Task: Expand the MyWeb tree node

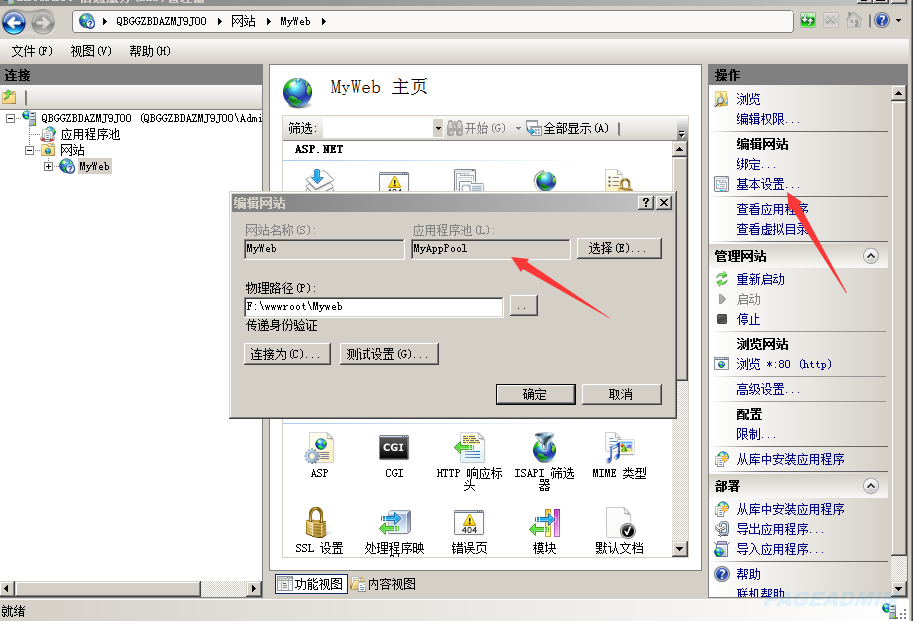Action: (48, 166)
